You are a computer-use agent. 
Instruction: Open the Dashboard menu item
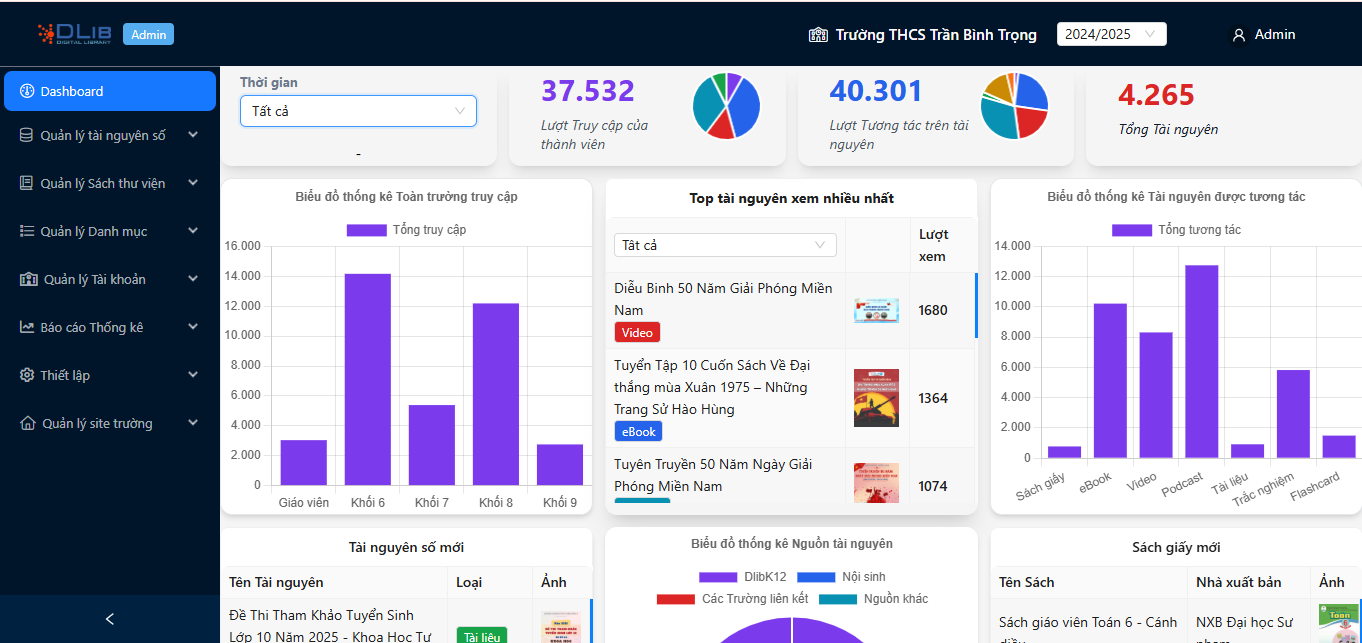[x=110, y=91]
